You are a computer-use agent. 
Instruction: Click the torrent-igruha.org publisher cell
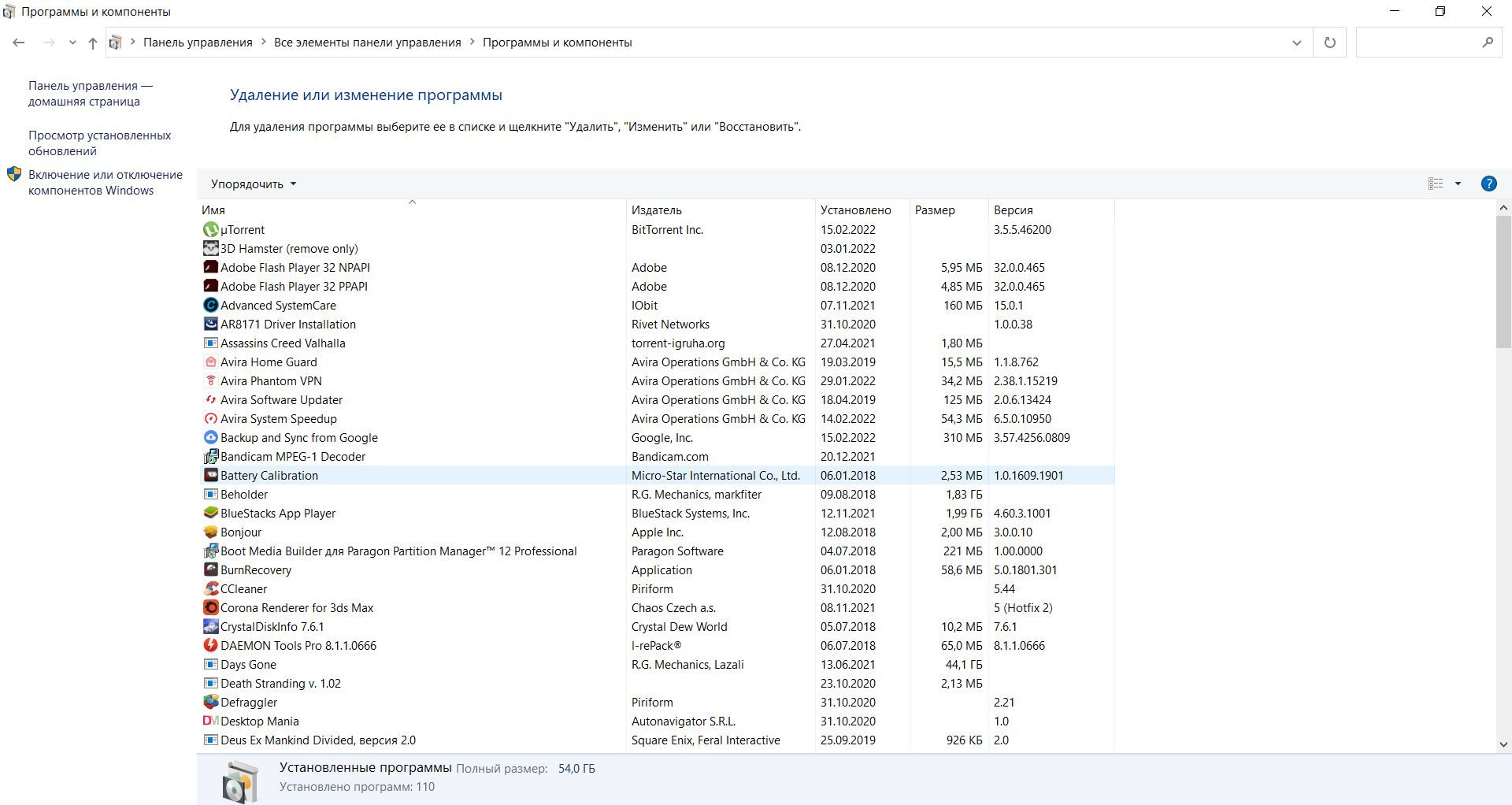point(678,343)
